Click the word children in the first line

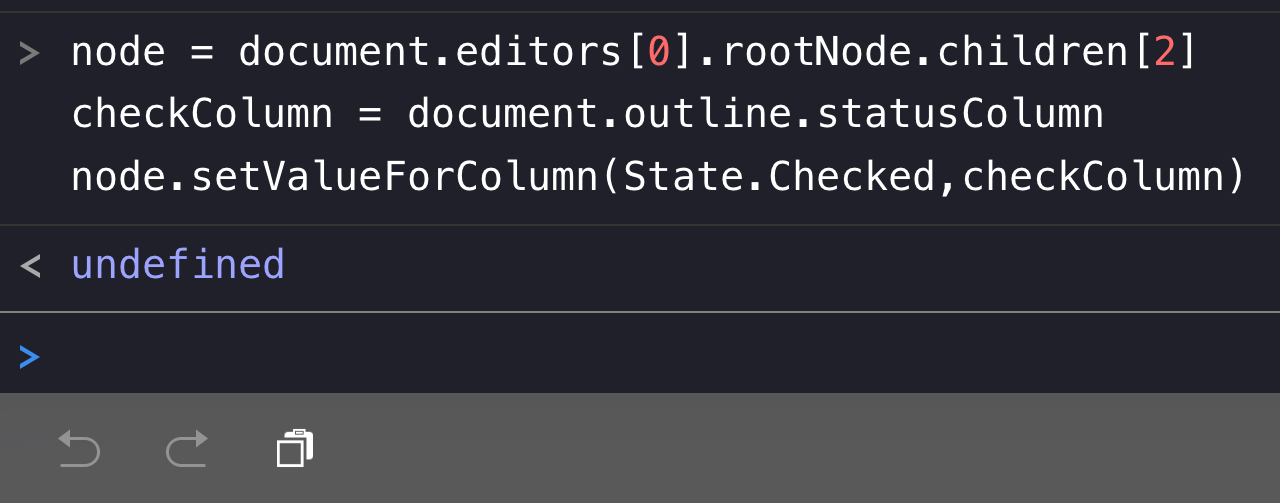click(1032, 52)
